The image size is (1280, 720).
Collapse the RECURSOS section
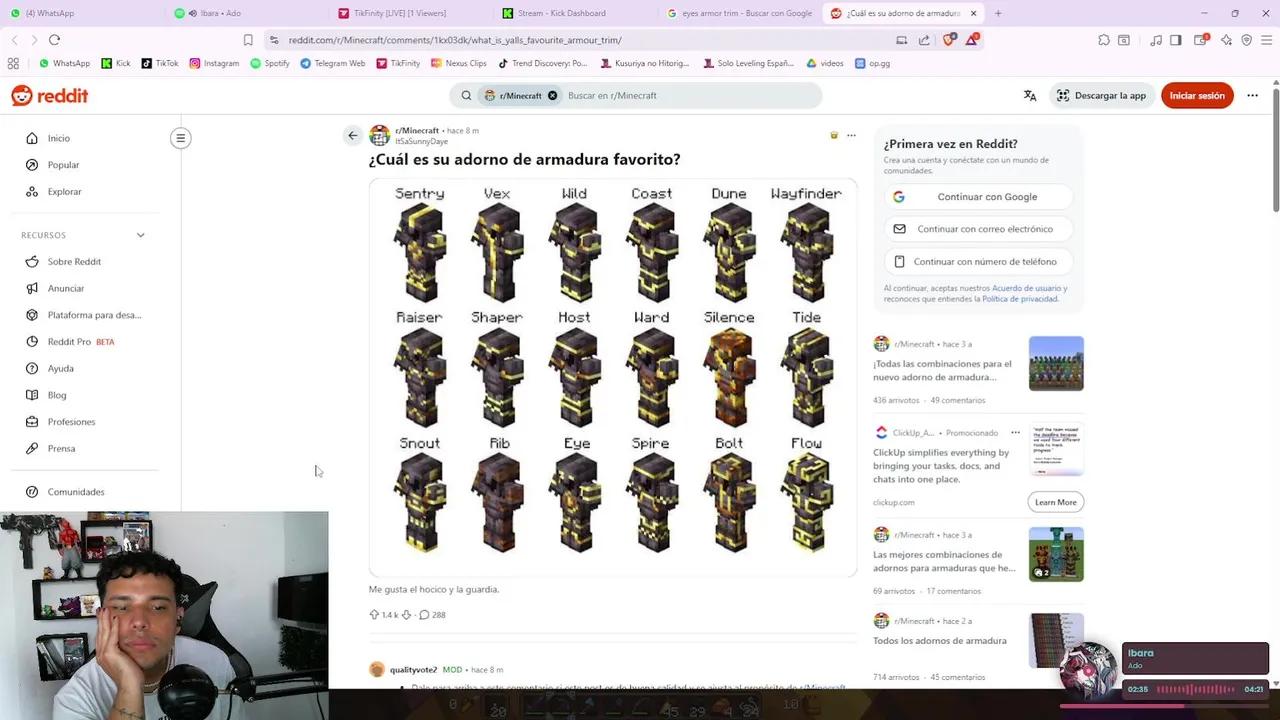(x=140, y=235)
